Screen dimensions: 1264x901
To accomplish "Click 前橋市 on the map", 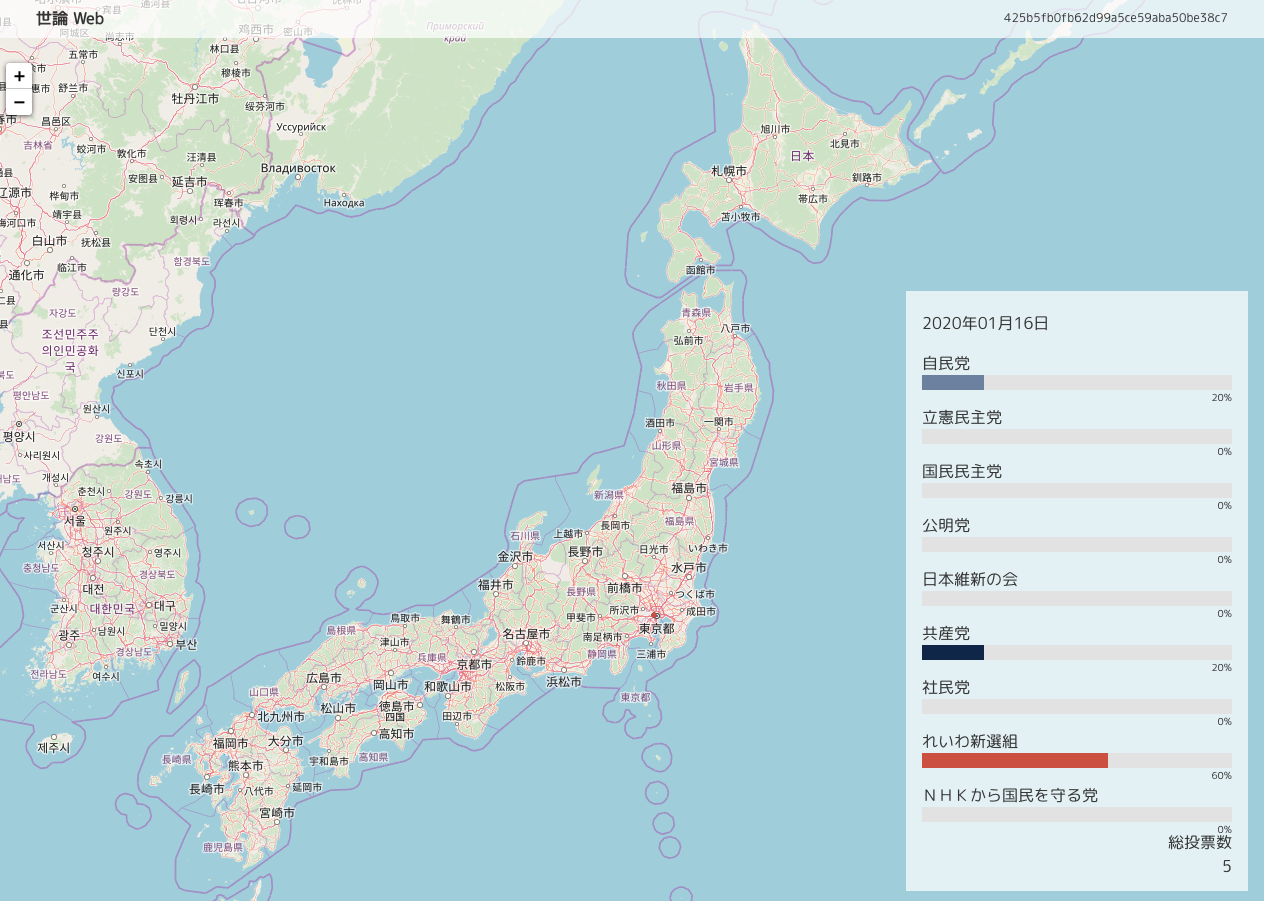I will (624, 587).
